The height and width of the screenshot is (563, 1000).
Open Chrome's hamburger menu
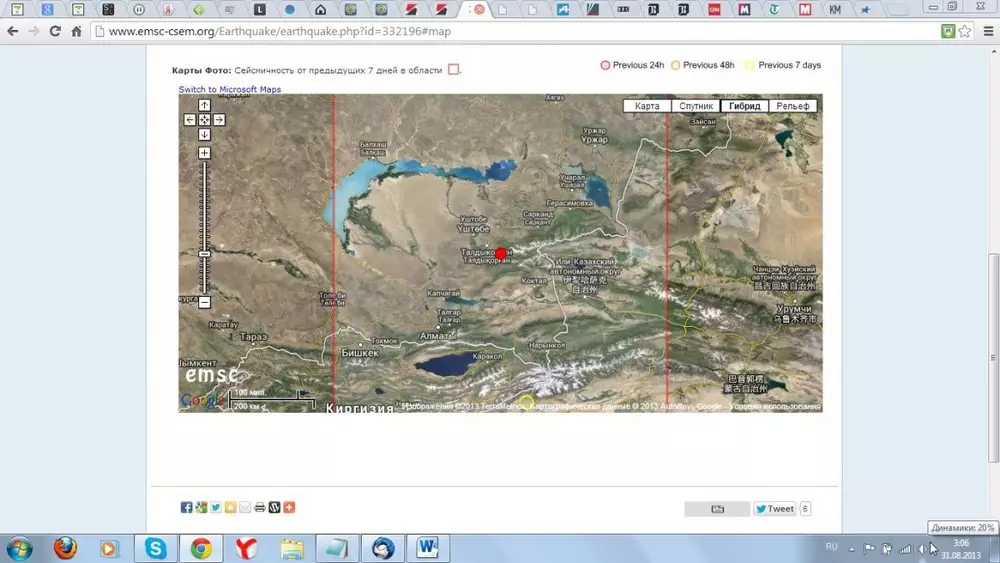coord(987,31)
